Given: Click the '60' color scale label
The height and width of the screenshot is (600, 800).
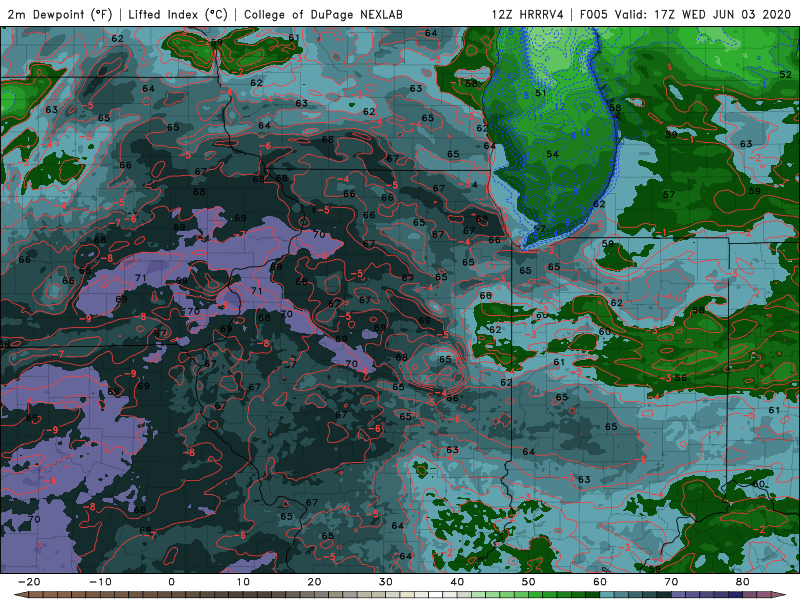Looking at the screenshot, I should [600, 582].
